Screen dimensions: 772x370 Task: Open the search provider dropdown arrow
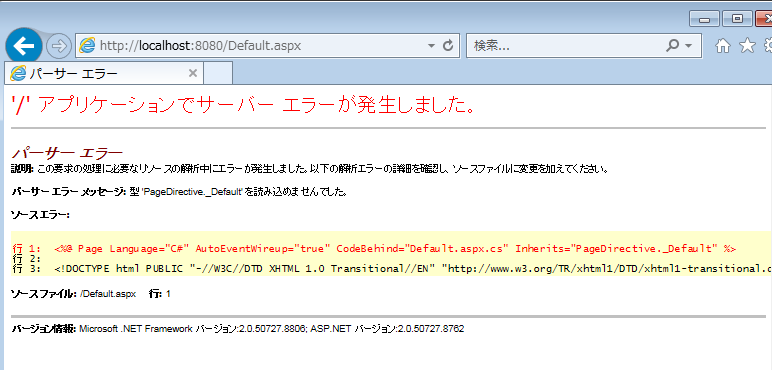(688, 46)
